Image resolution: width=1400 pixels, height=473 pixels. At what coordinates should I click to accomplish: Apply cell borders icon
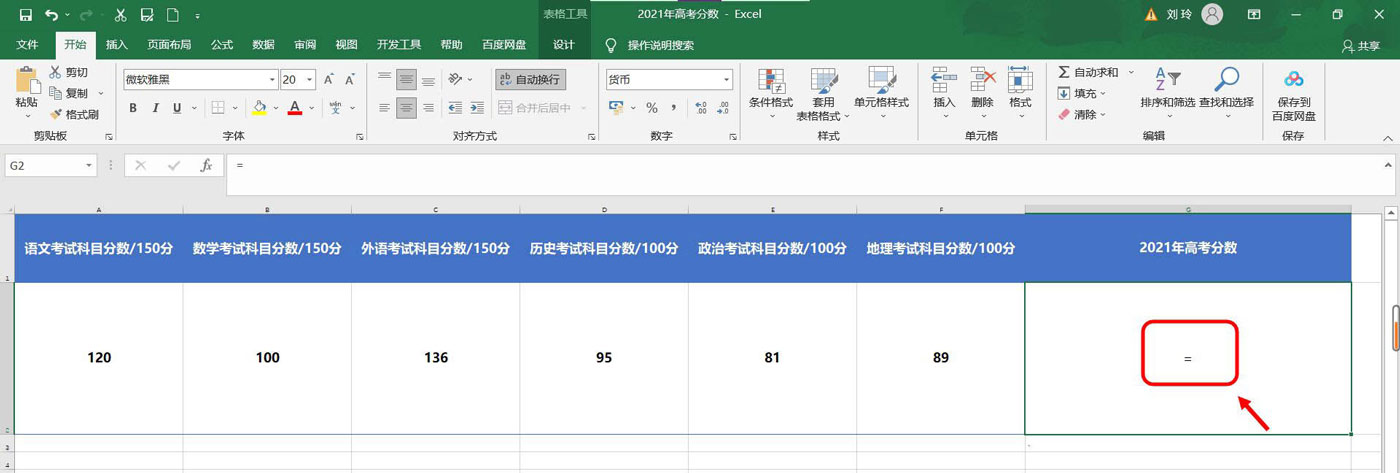[x=216, y=108]
